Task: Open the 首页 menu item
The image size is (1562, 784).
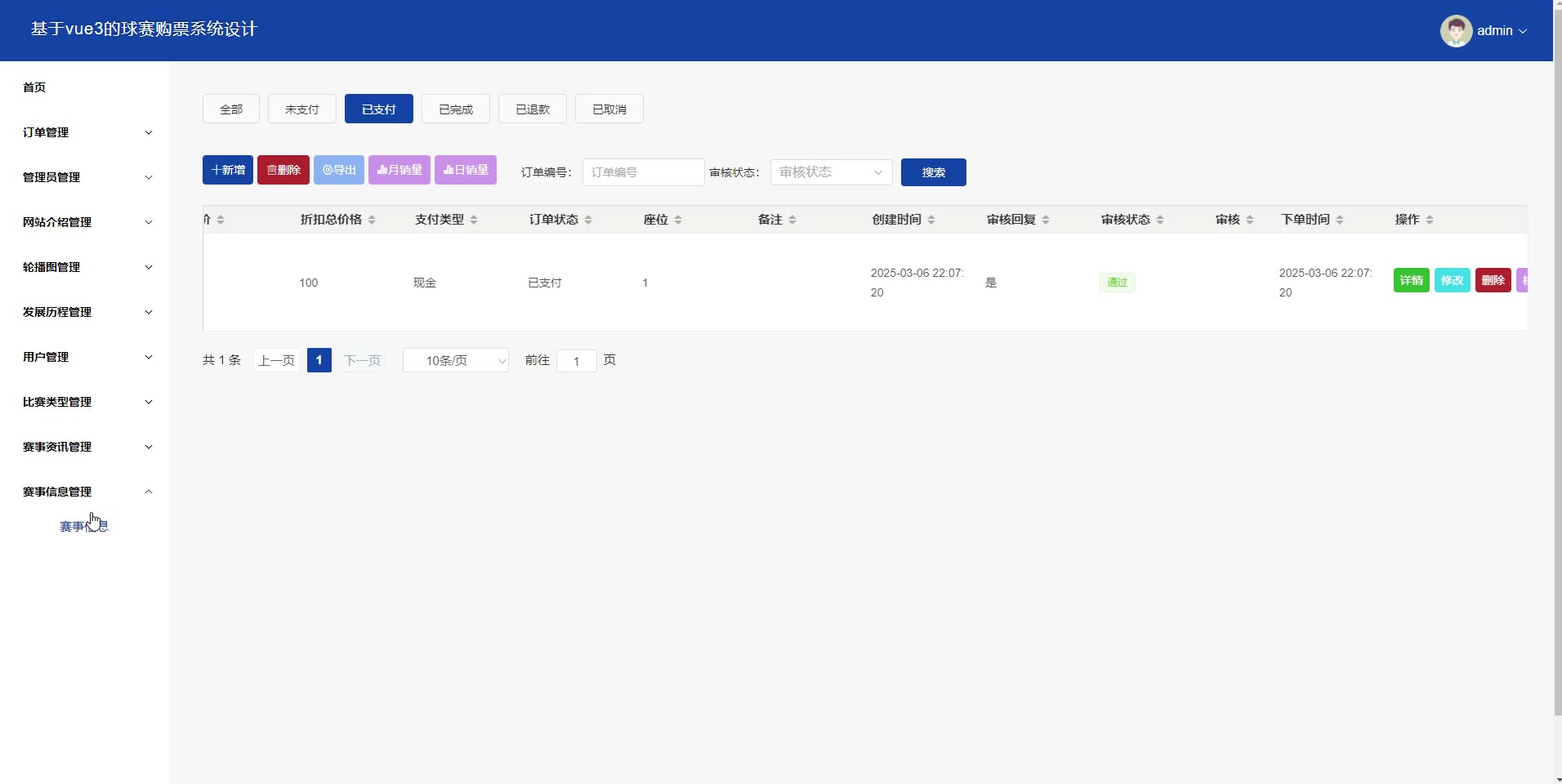Action: click(34, 87)
